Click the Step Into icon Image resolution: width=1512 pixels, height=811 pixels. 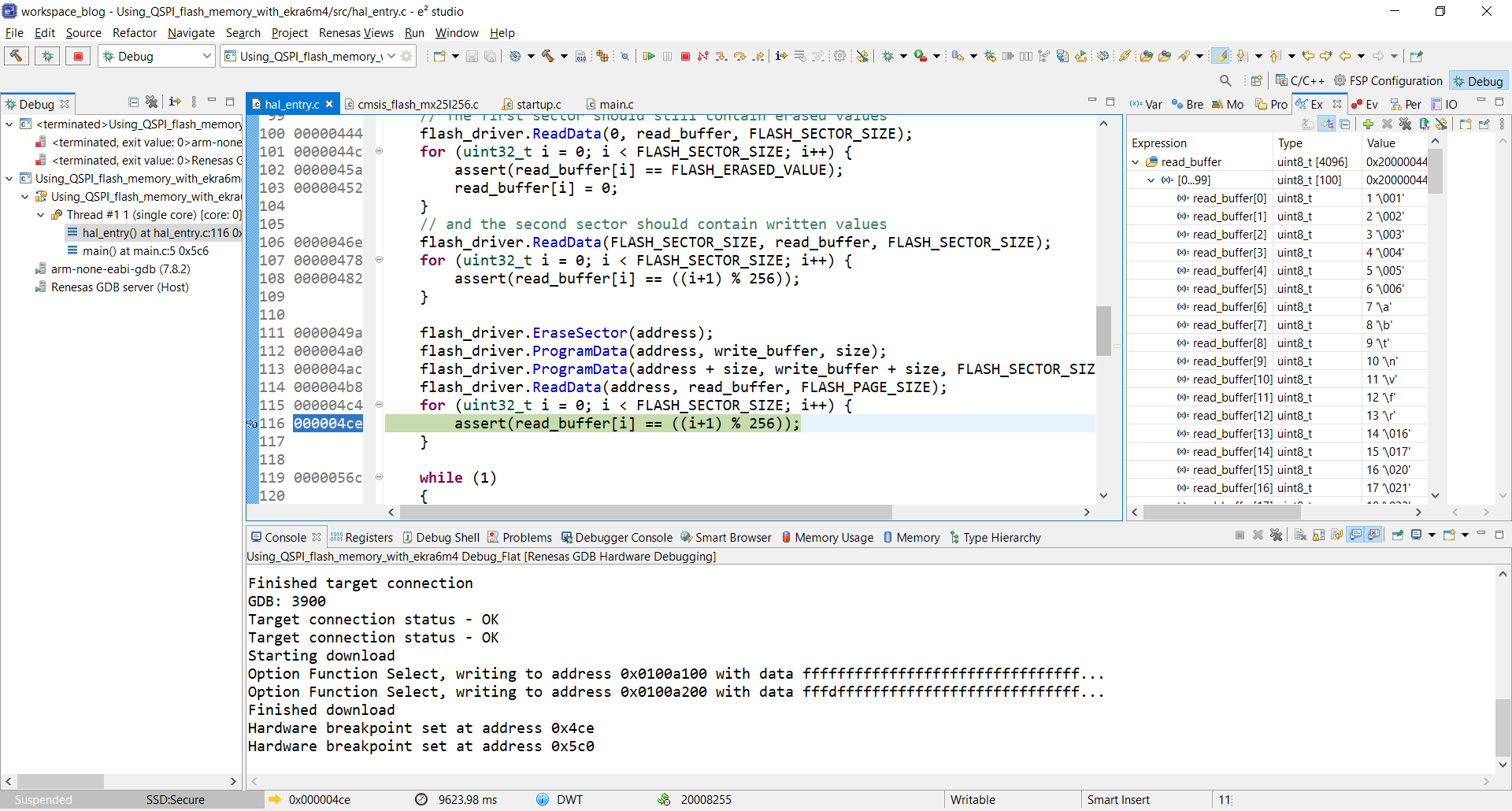point(721,56)
